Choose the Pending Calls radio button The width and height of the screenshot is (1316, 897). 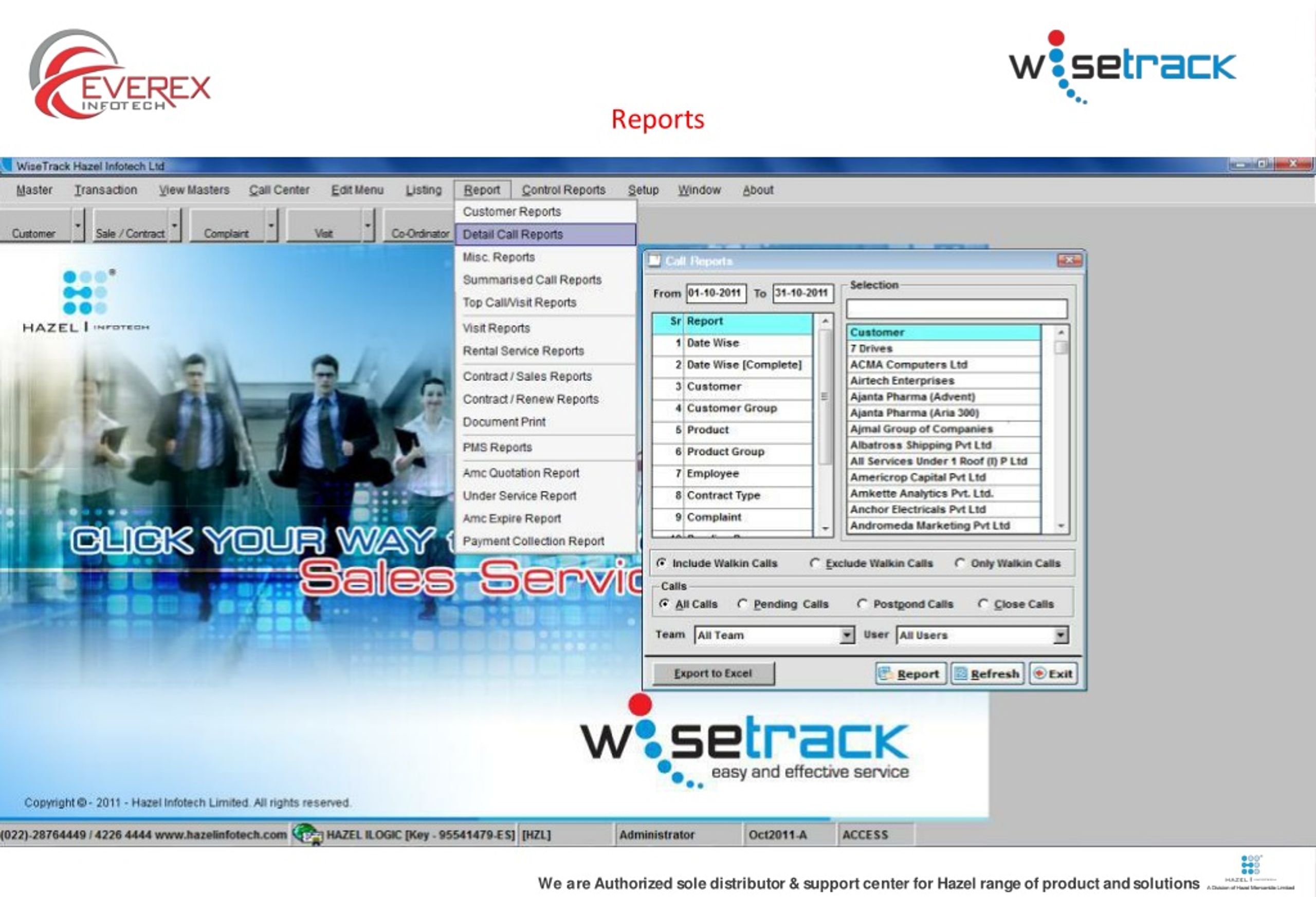[742, 604]
